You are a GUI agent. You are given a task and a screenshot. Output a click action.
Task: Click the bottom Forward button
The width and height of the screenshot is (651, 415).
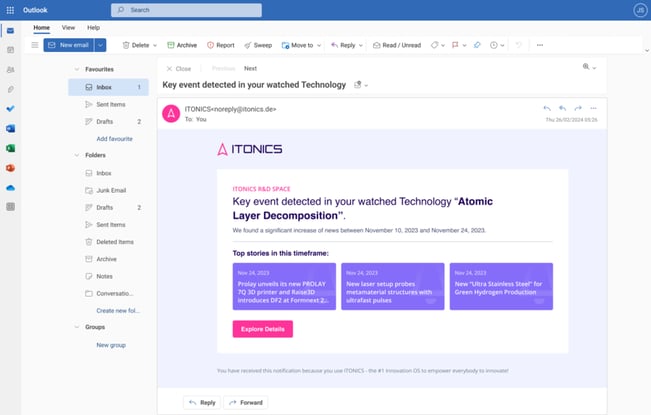click(246, 403)
